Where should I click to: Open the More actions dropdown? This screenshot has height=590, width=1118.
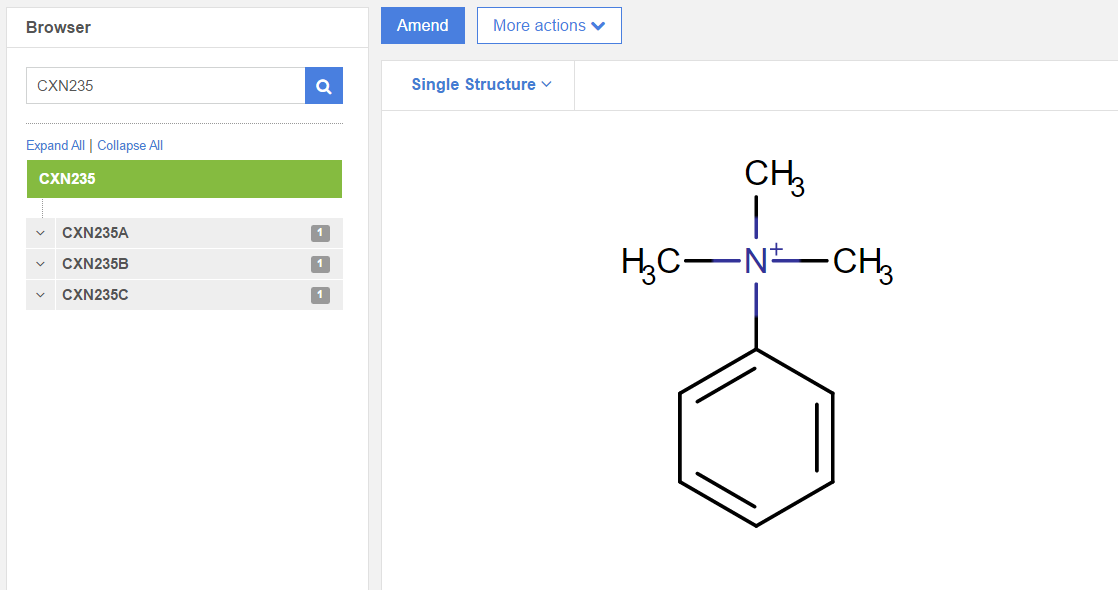click(549, 26)
